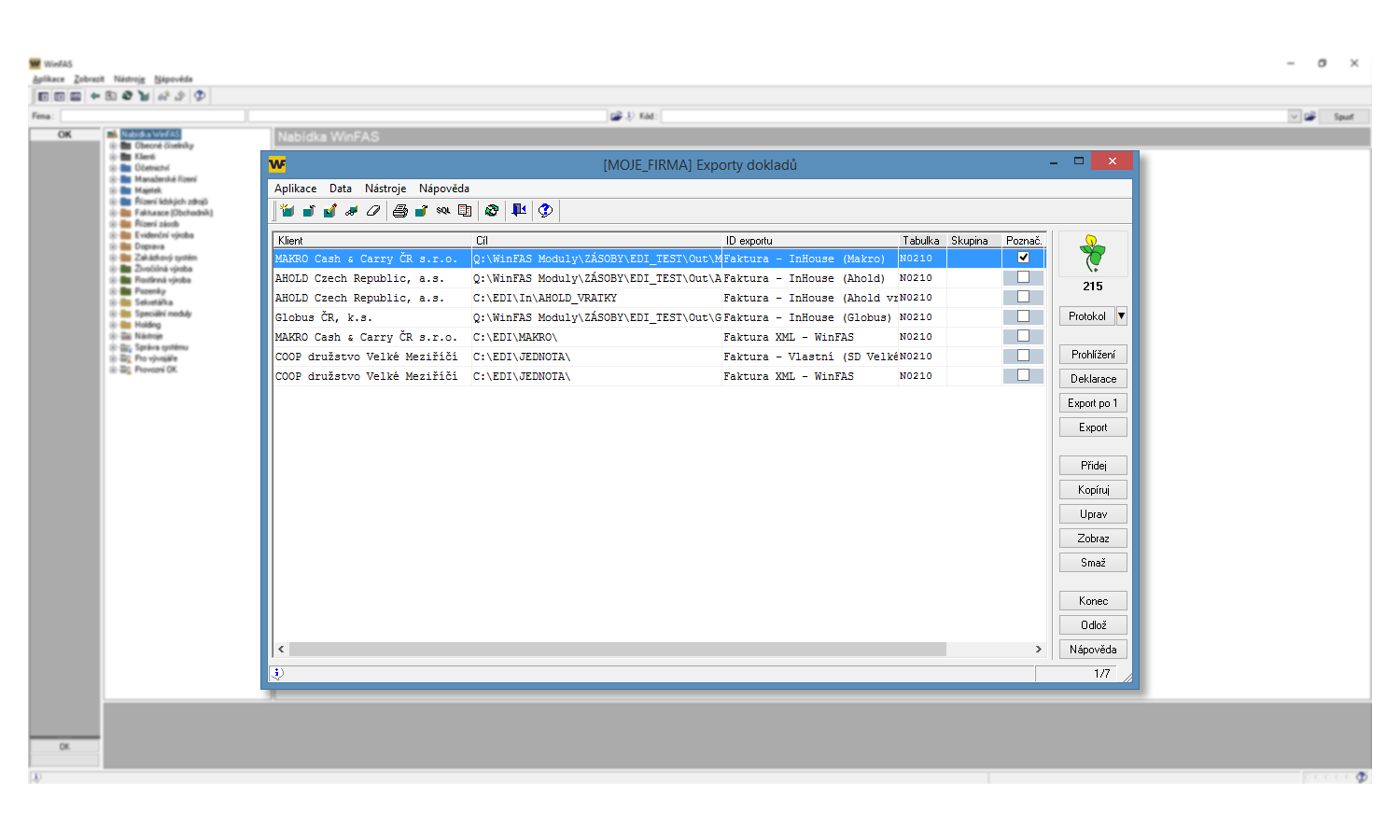Click the Kopíruj button
The width and height of the screenshot is (1400, 840).
(1093, 490)
